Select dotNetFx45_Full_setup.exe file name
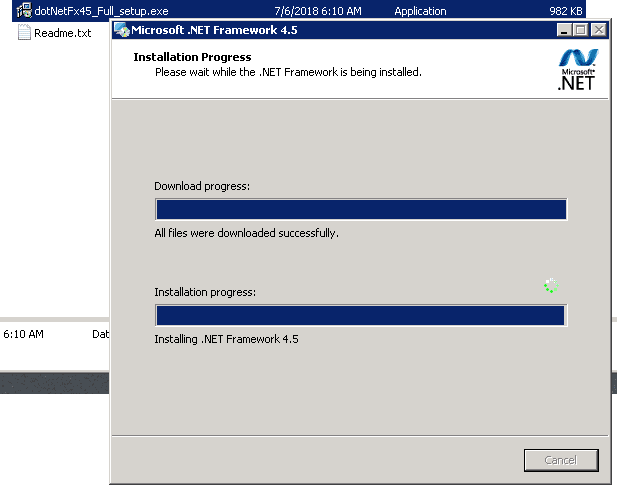Screen dimensions: 617x488 [101, 11]
